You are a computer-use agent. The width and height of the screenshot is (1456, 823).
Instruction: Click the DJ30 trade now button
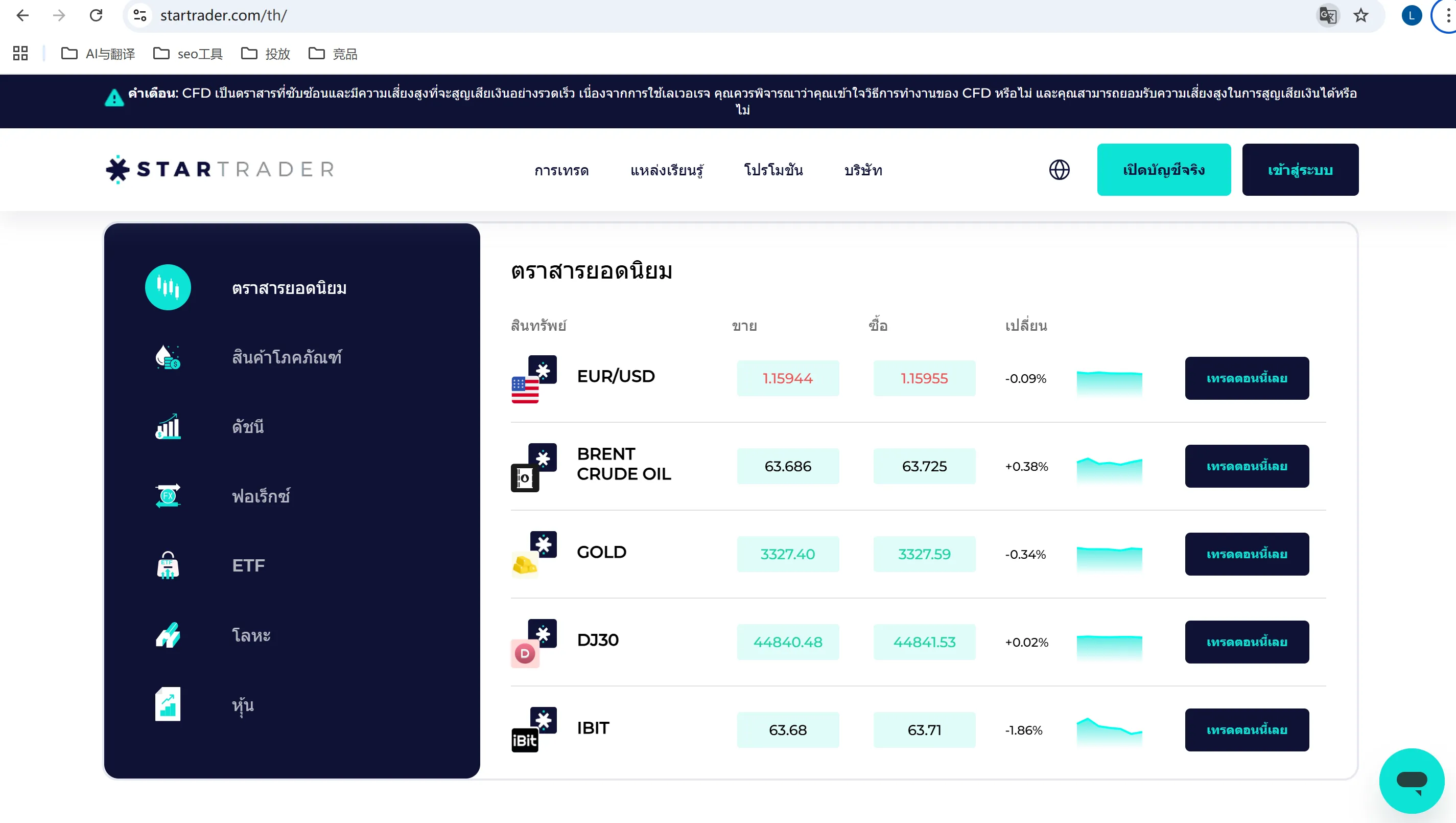pos(1247,642)
